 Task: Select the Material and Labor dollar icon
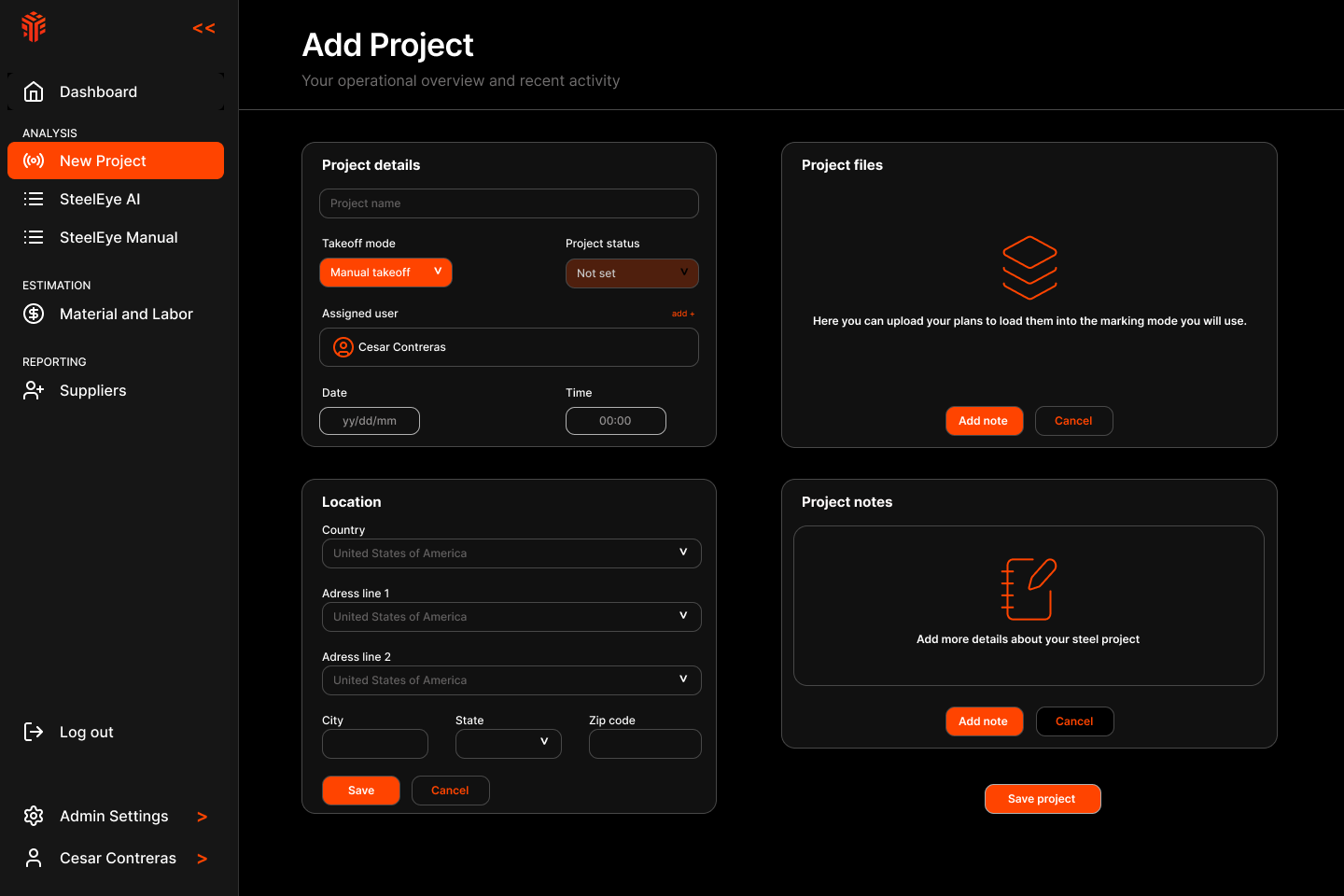[x=34, y=314]
